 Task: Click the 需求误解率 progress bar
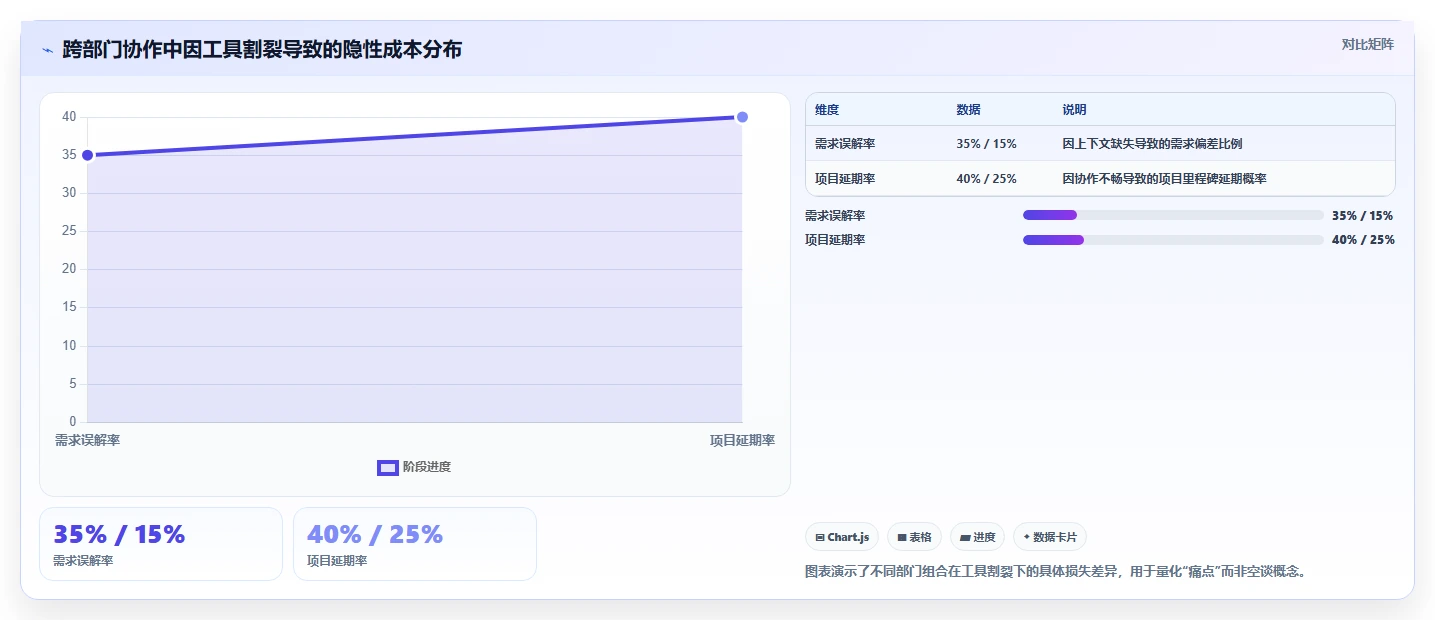tap(1173, 215)
